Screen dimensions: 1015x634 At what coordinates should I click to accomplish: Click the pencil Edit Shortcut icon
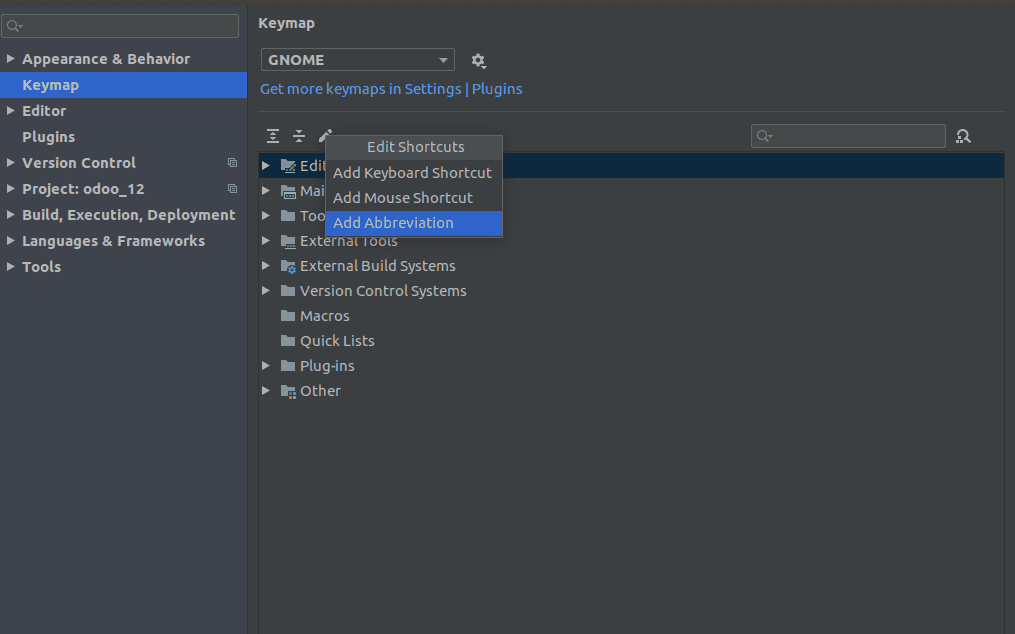pos(325,135)
